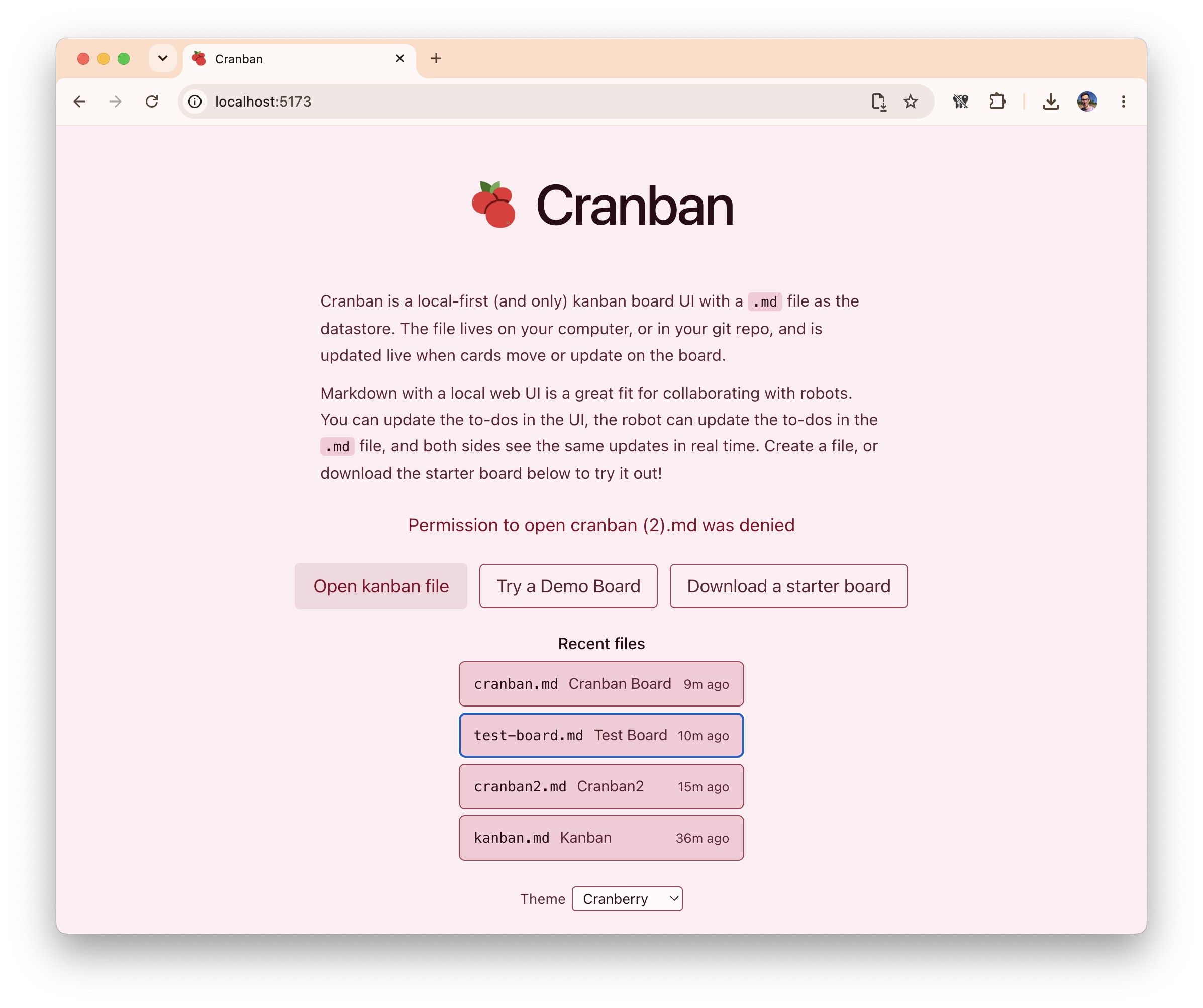Click the Cranban page title
The height and width of the screenshot is (1008, 1203).
click(634, 205)
